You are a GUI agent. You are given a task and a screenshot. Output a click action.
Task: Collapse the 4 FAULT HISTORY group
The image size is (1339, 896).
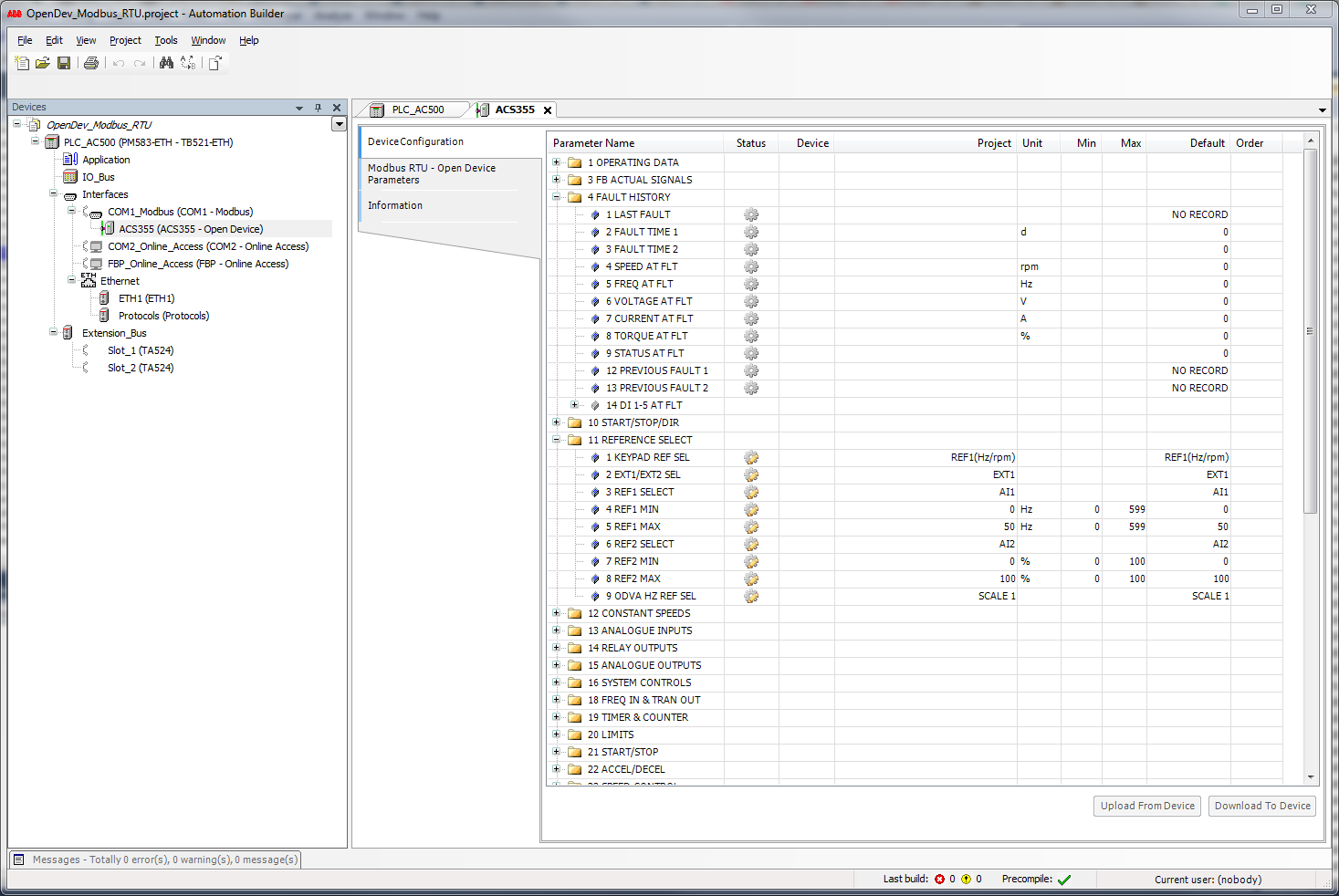557,197
